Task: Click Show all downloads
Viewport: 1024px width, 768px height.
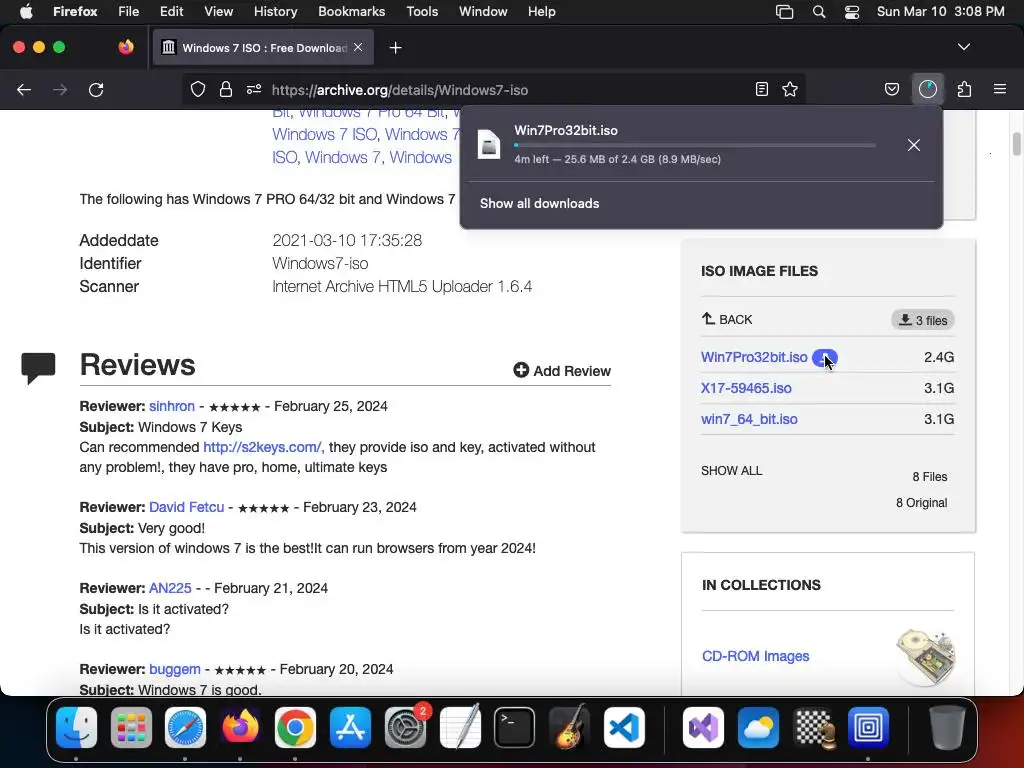Action: pos(539,204)
